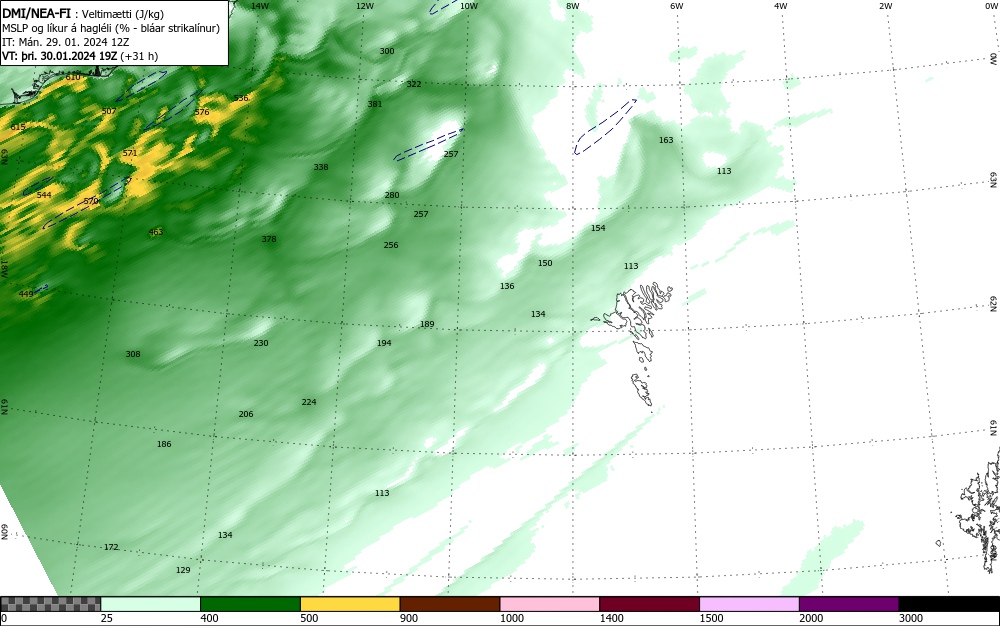Click the map value '150'

click(545, 263)
